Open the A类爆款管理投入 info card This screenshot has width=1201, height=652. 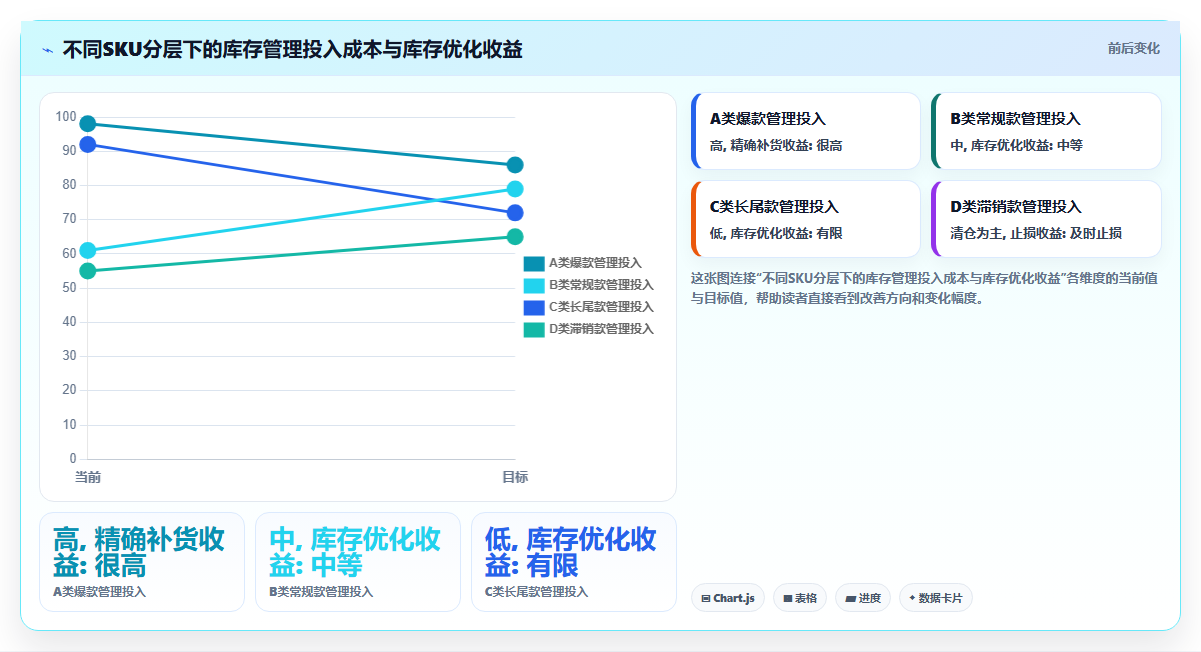[x=806, y=131]
